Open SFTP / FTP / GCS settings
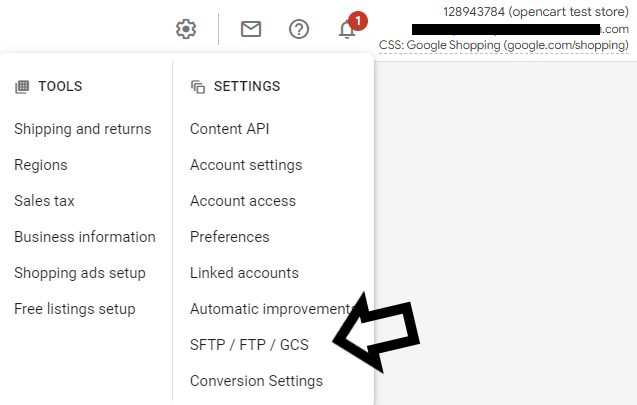This screenshot has width=637, height=405. coord(249,345)
